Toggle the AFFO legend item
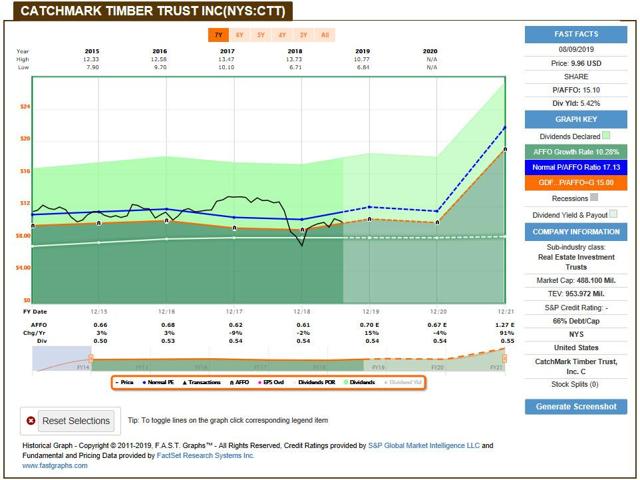Screen dimensions: 640x480 click(x=240, y=382)
